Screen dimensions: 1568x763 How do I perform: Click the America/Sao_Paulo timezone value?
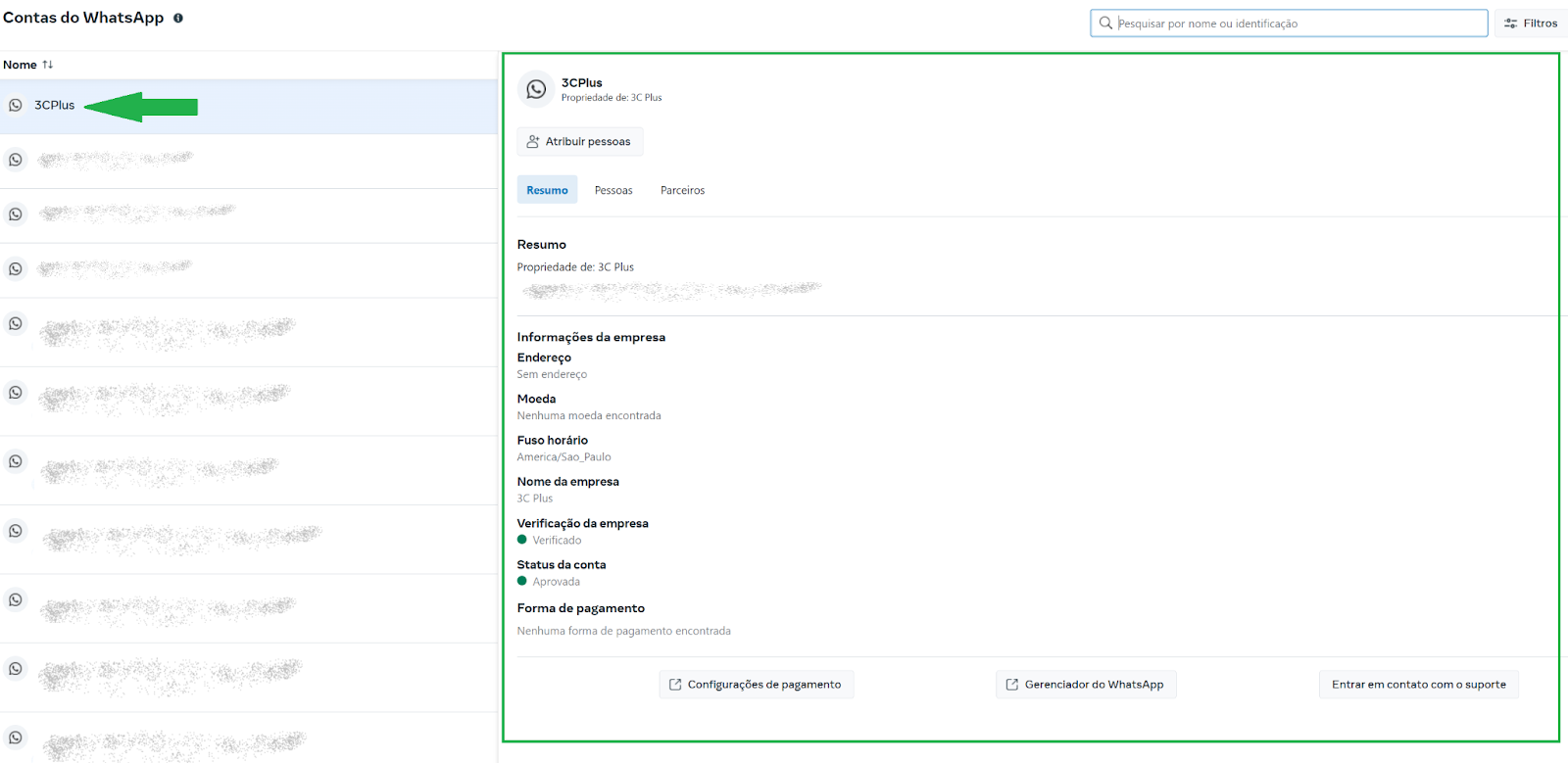(x=563, y=457)
